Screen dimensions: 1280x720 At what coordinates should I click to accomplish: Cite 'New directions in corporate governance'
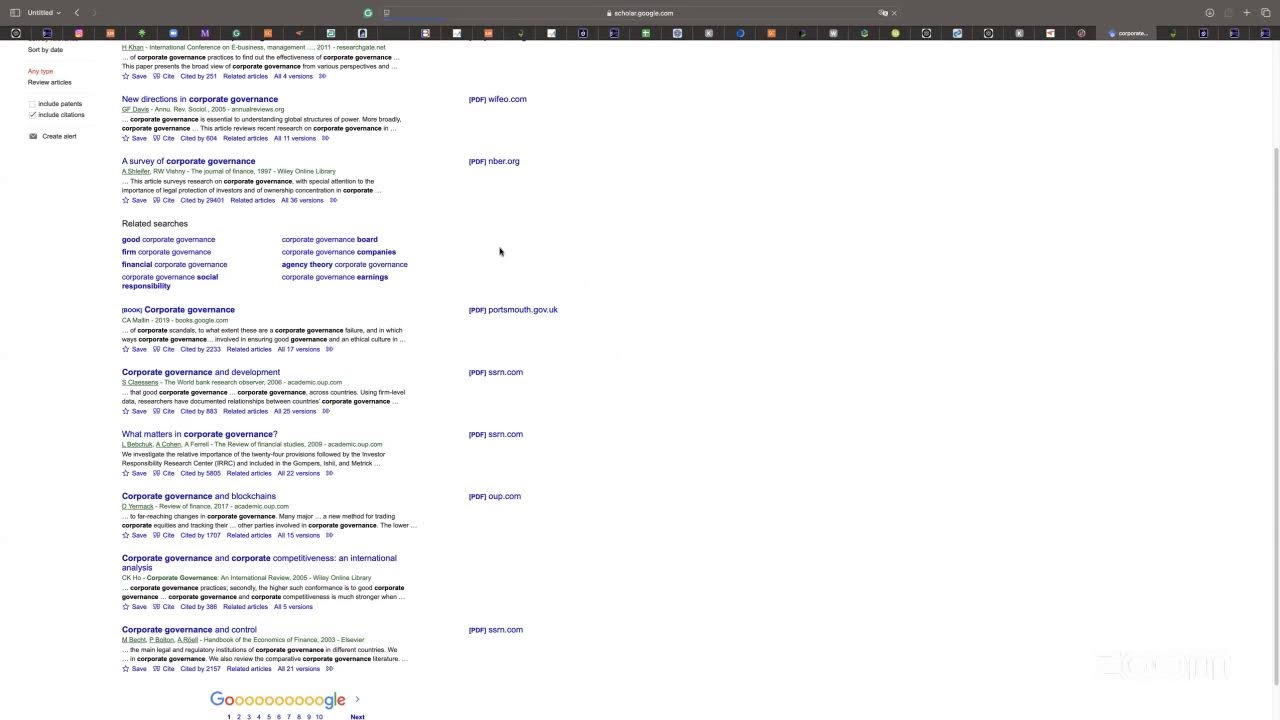(x=164, y=138)
